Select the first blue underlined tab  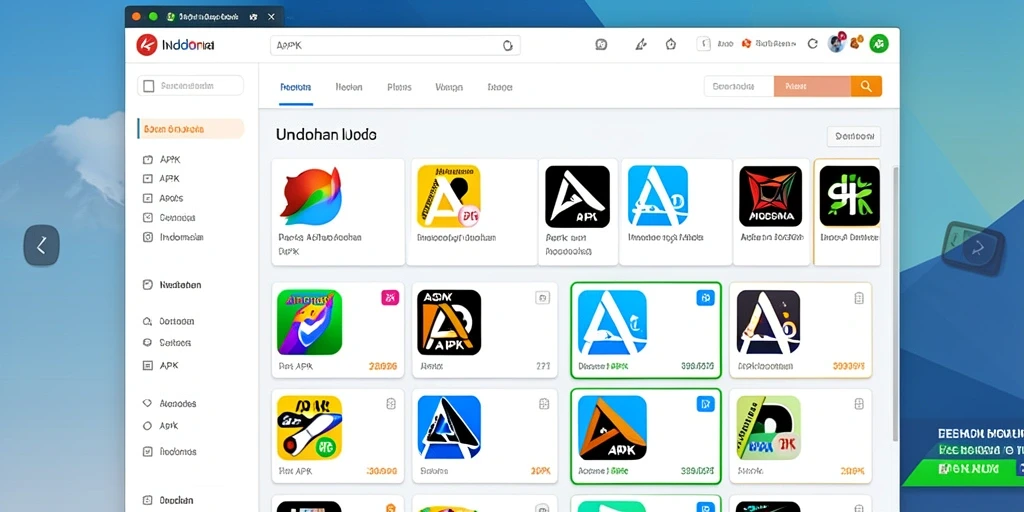(295, 87)
